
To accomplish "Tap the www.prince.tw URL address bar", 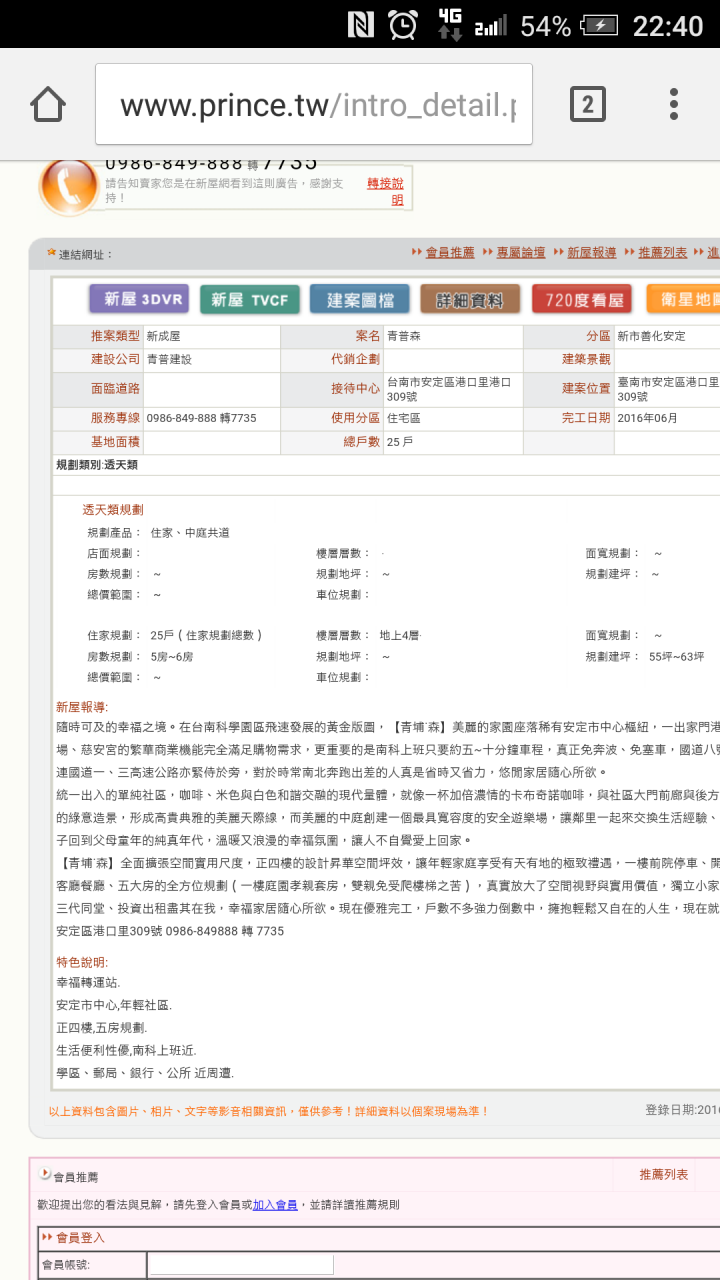I will (x=314, y=104).
